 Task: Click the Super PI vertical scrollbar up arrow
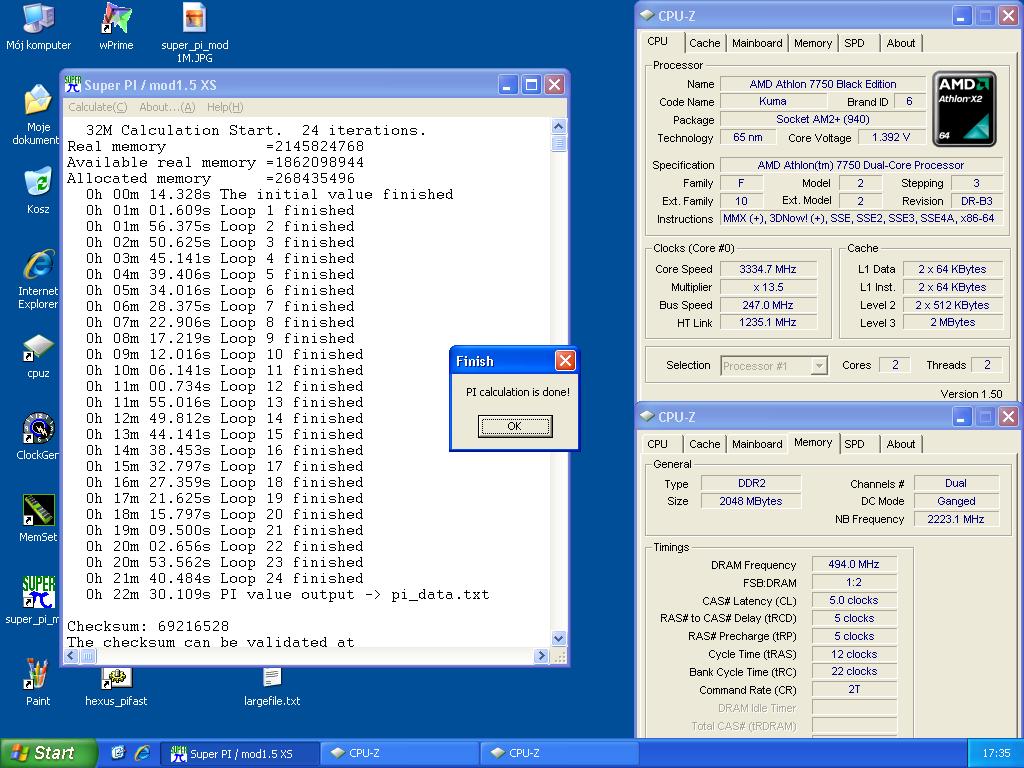click(x=558, y=126)
